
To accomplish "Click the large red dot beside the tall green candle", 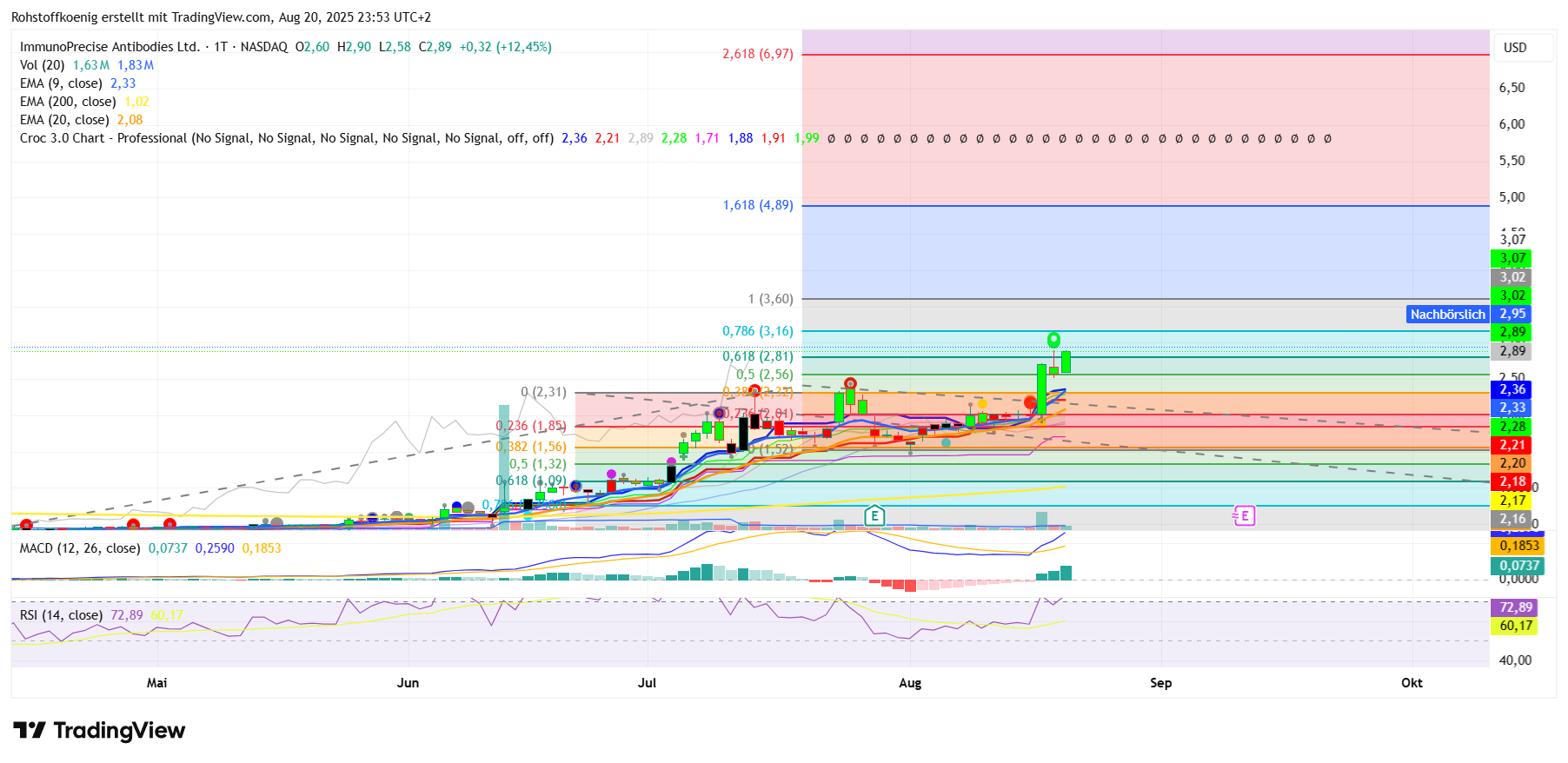I will click(1030, 402).
